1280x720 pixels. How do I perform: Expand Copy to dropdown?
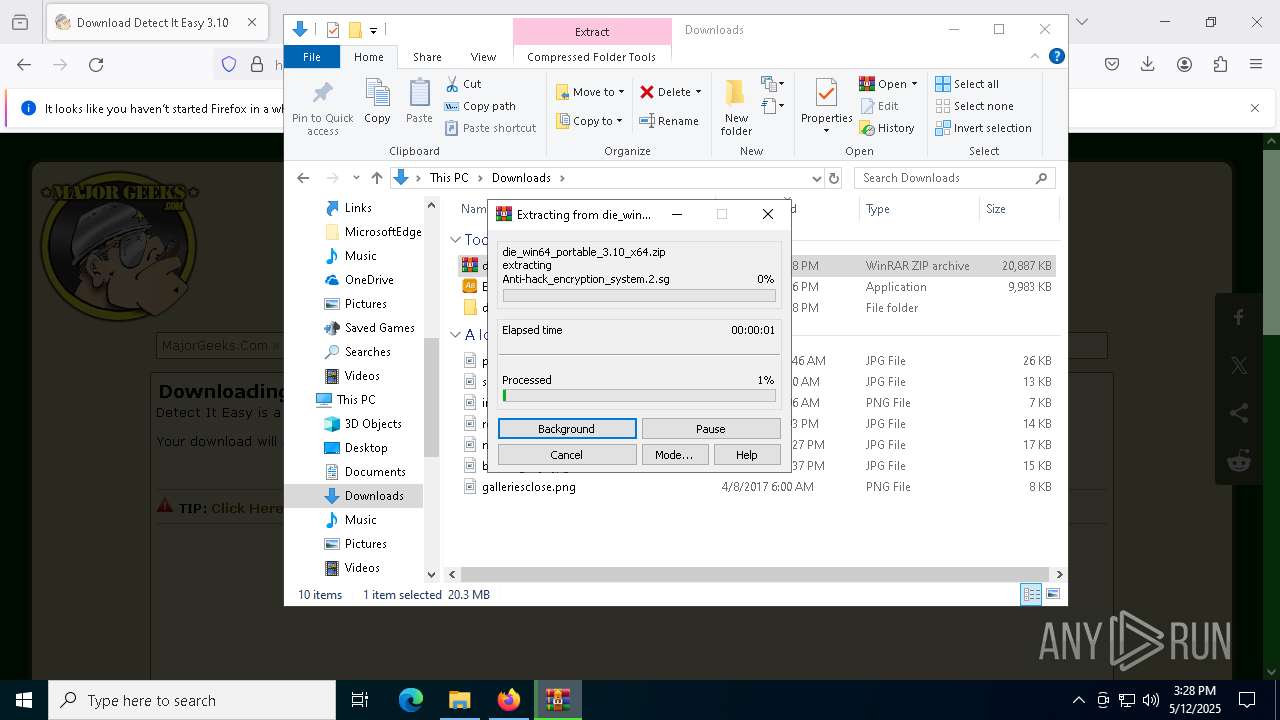click(619, 121)
